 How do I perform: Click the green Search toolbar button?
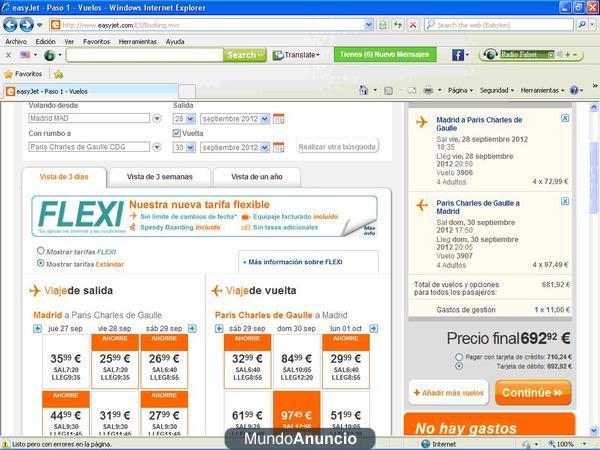pyautogui.click(x=245, y=55)
